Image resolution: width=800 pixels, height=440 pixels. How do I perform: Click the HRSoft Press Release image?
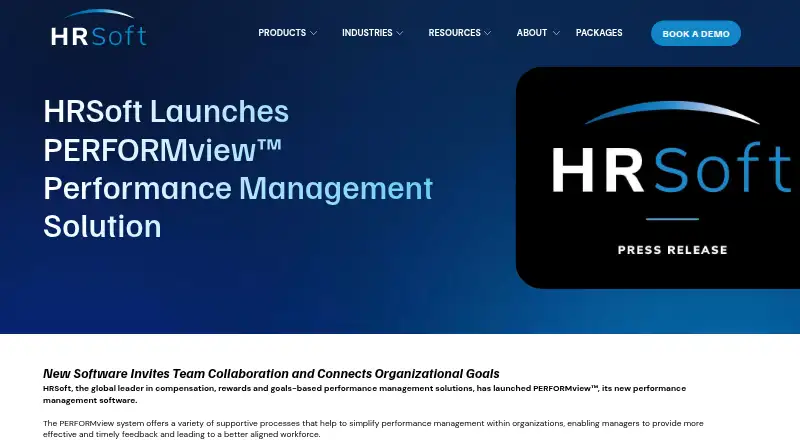pos(658,178)
